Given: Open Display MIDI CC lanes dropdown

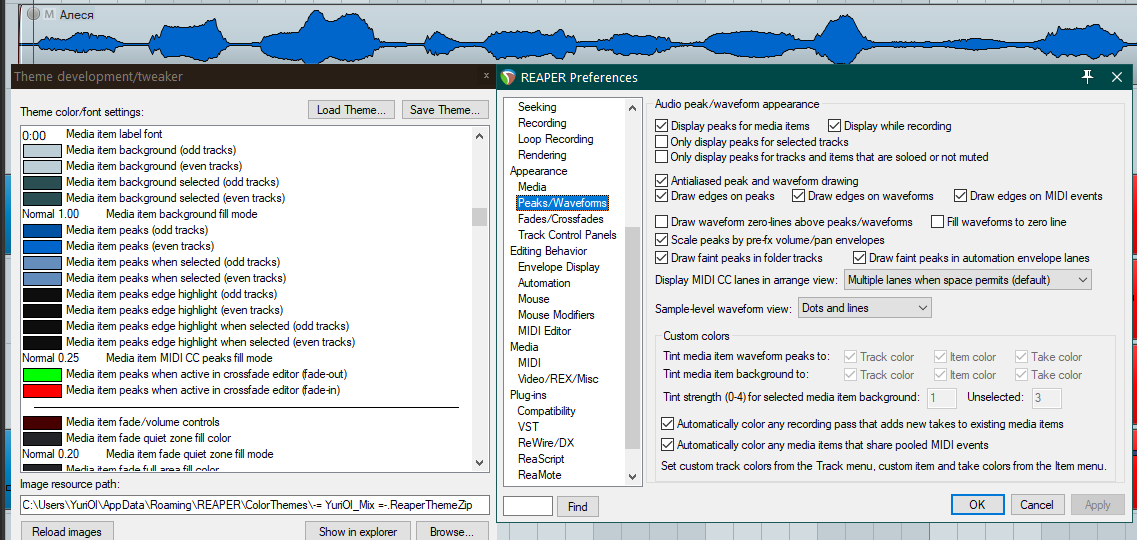Looking at the screenshot, I should [x=967, y=280].
